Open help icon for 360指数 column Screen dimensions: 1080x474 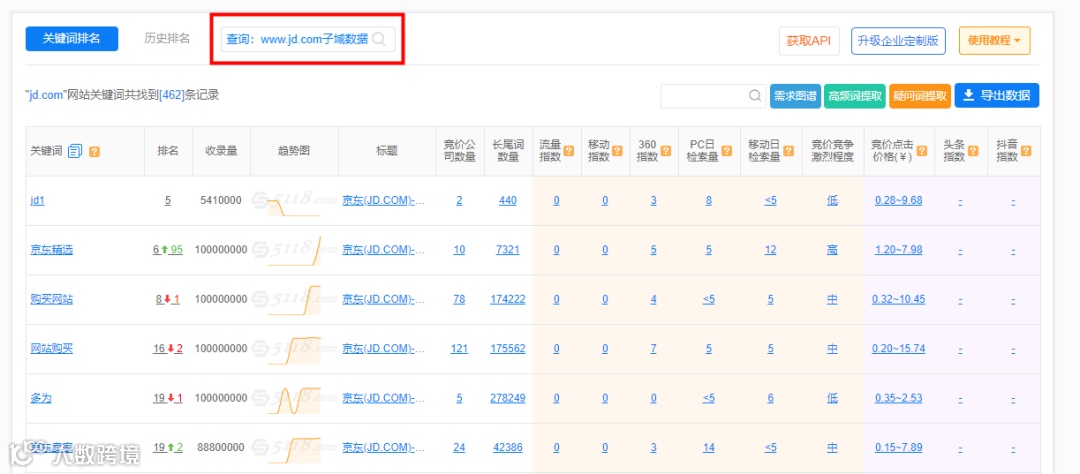pyautogui.click(x=665, y=151)
